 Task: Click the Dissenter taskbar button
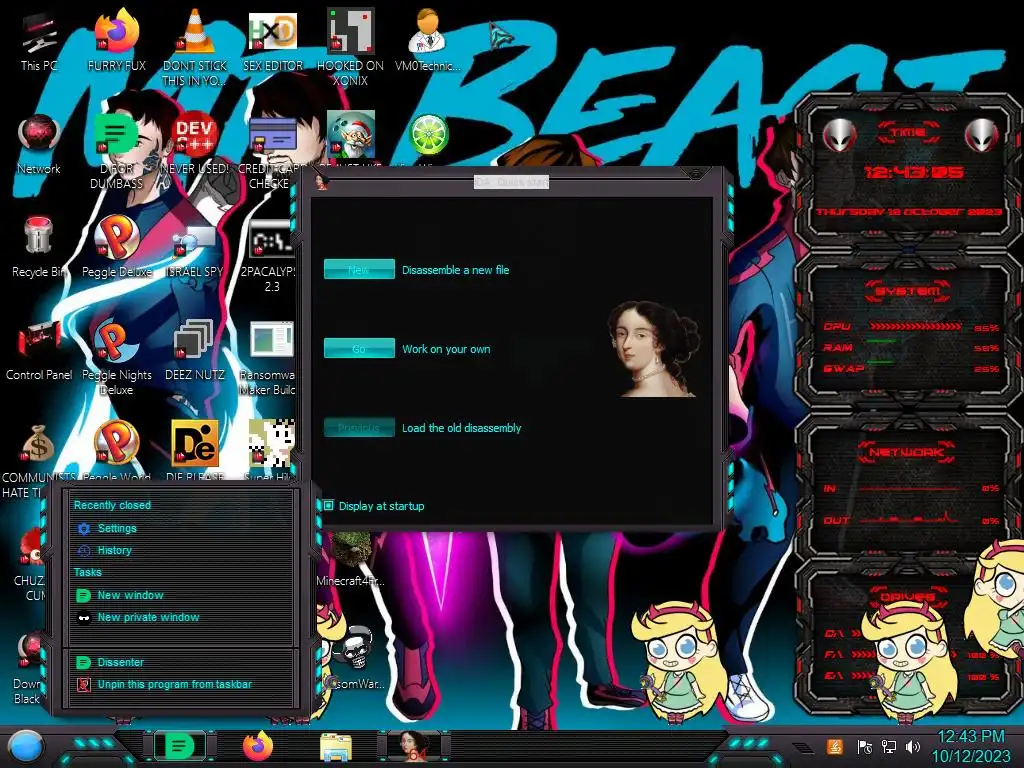pyautogui.click(x=179, y=746)
